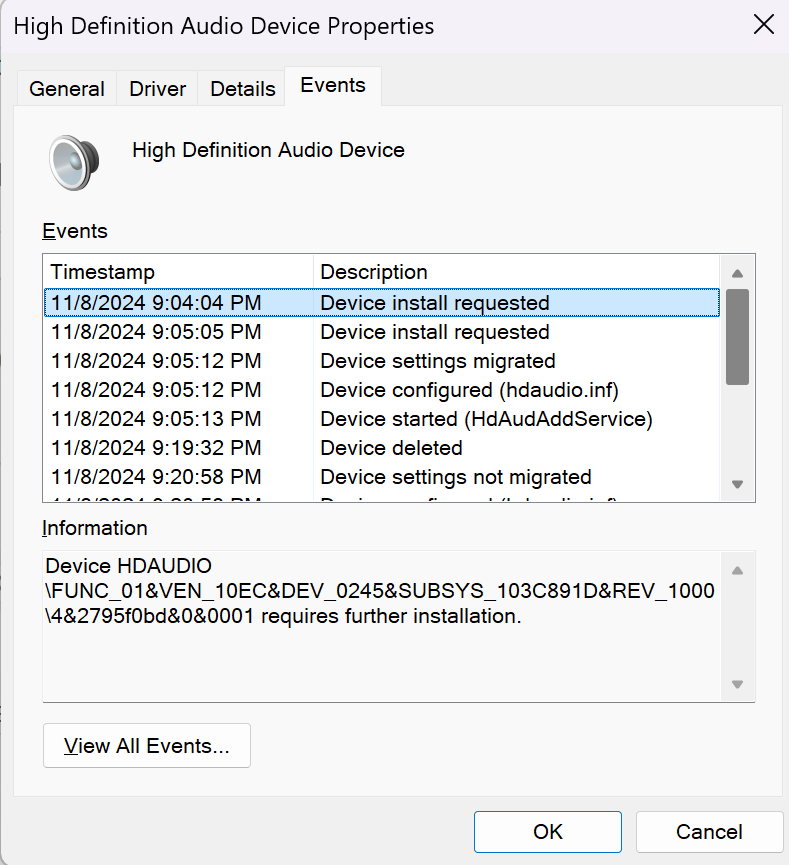The height and width of the screenshot is (865, 789).
Task: Open the View All Events dialog
Action: [x=146, y=745]
